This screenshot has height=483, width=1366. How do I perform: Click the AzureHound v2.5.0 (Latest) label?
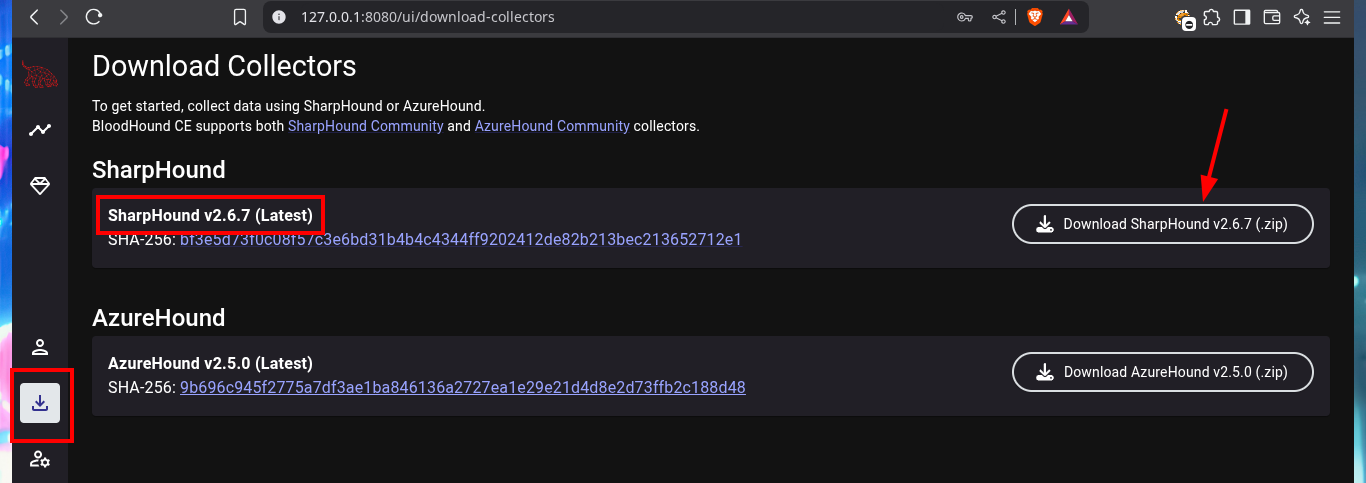[x=210, y=363]
